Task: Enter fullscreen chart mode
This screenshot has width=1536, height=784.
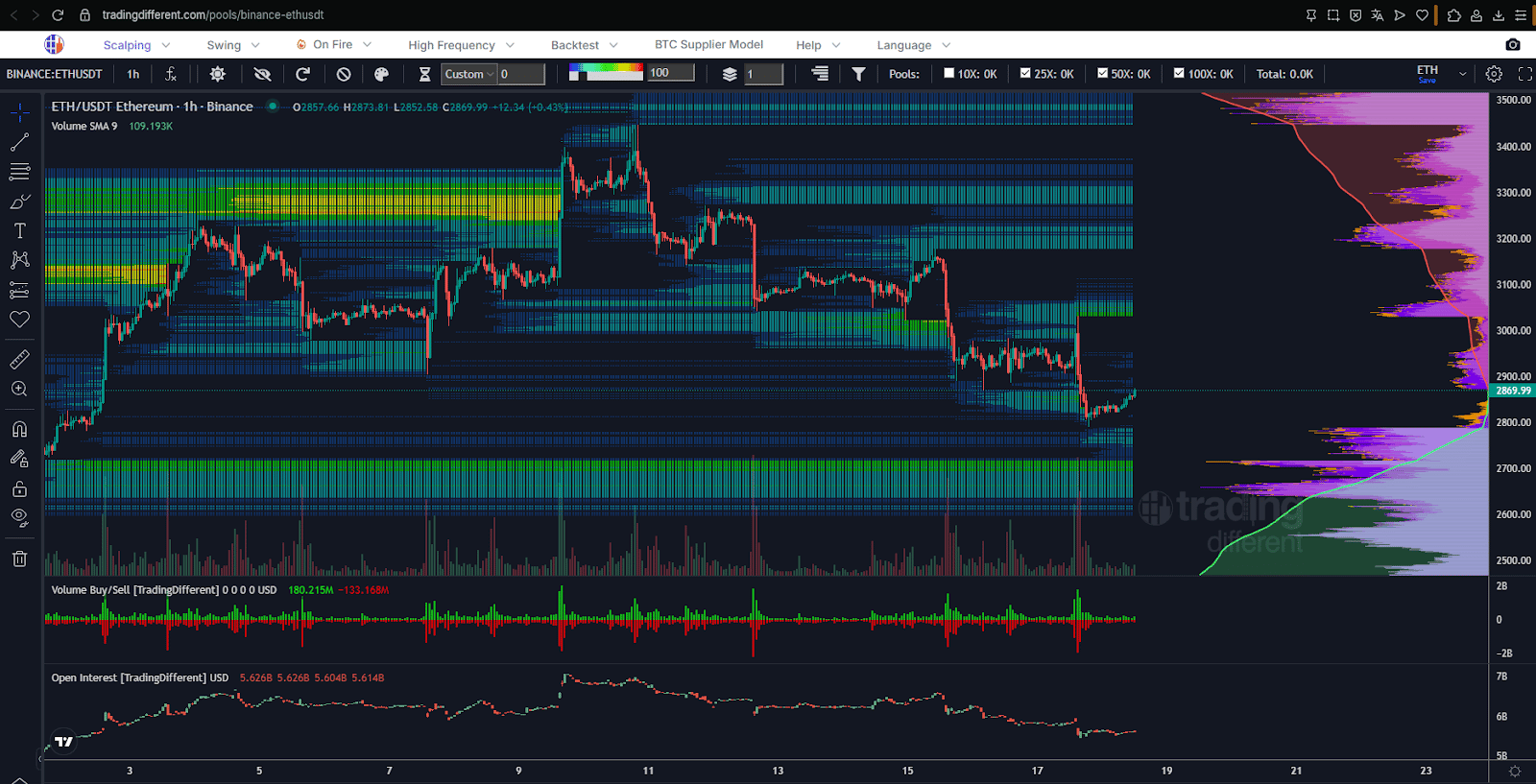Action: [1524, 74]
